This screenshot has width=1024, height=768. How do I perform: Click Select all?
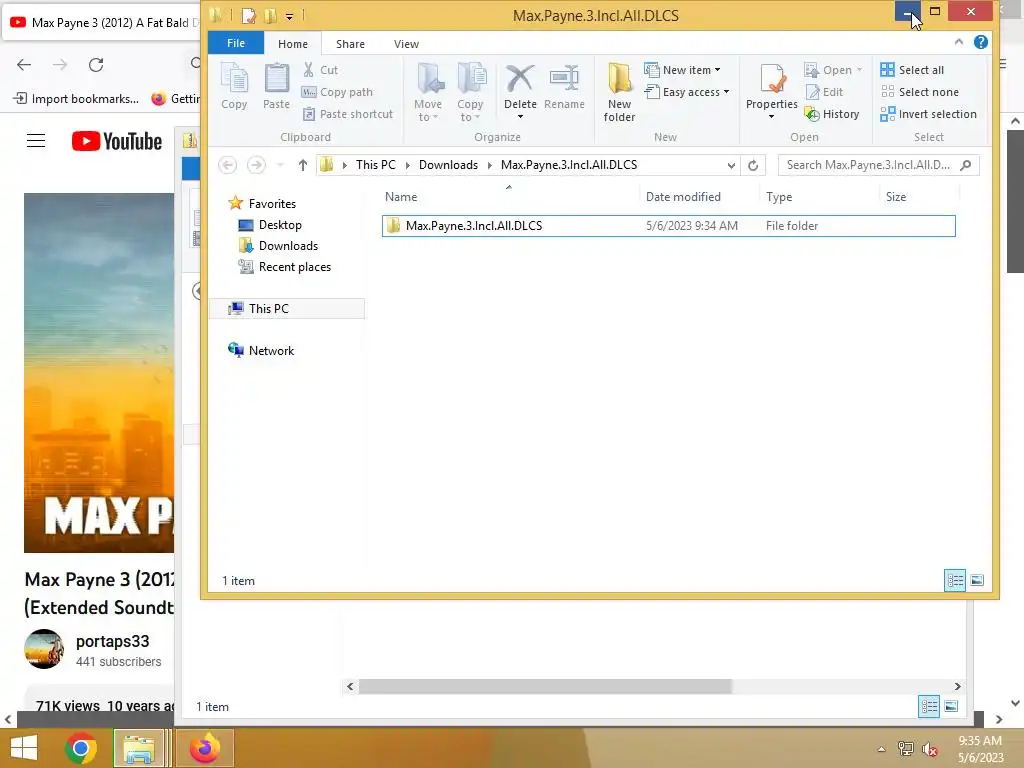[912, 70]
